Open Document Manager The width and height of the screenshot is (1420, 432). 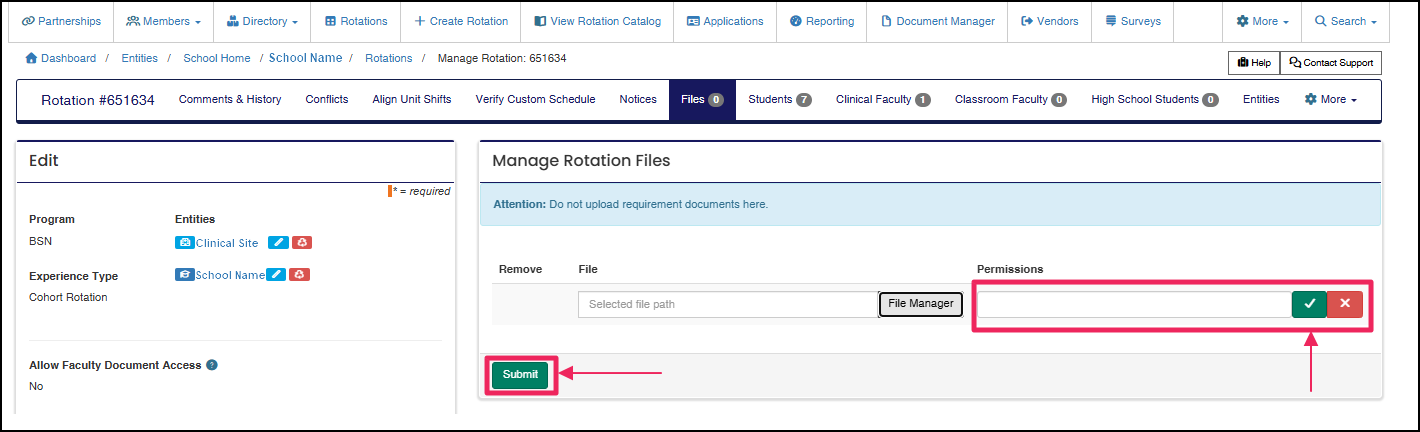pyautogui.click(x=937, y=21)
